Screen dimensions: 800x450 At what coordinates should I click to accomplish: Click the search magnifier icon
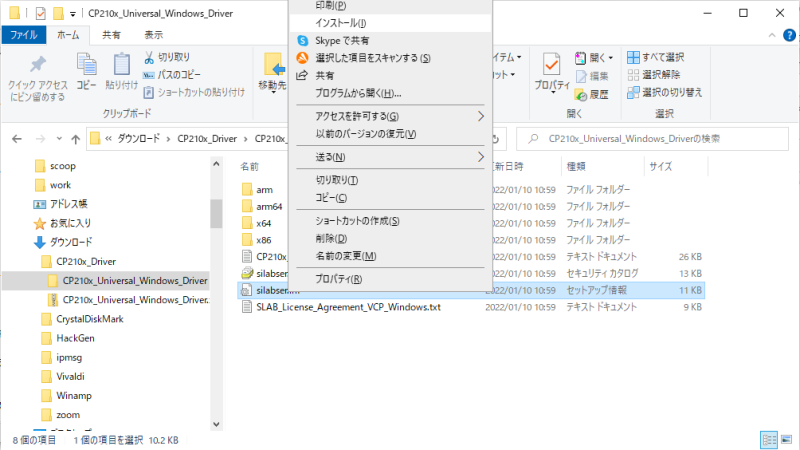tap(533, 139)
